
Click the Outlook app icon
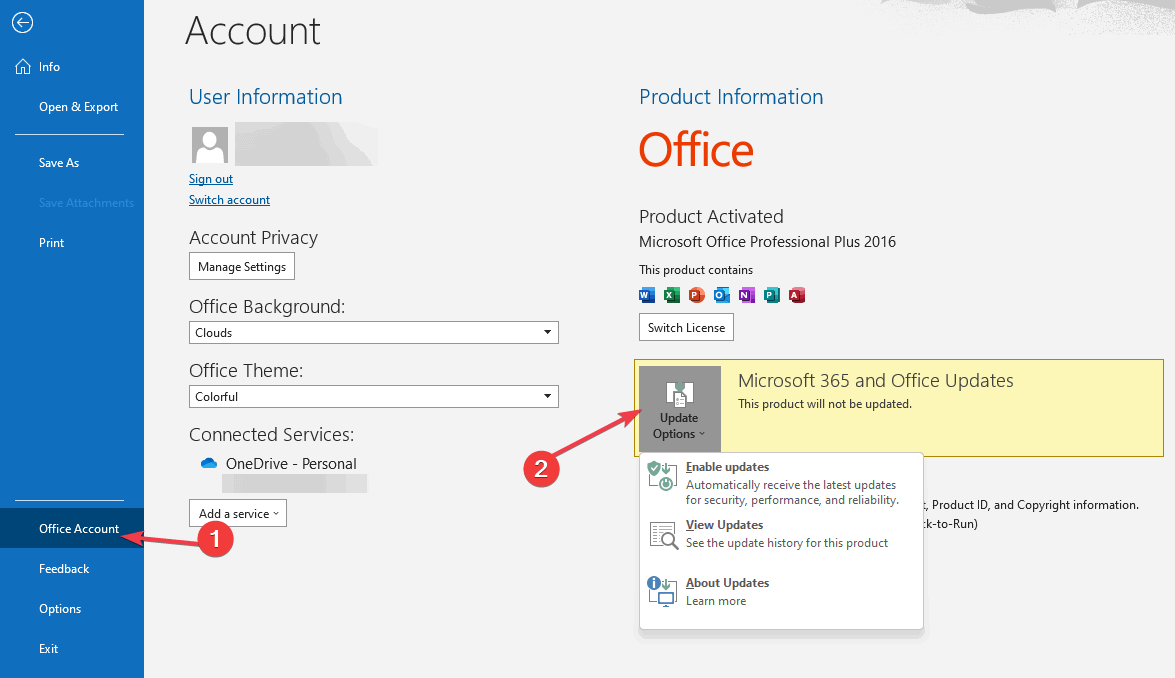point(722,295)
